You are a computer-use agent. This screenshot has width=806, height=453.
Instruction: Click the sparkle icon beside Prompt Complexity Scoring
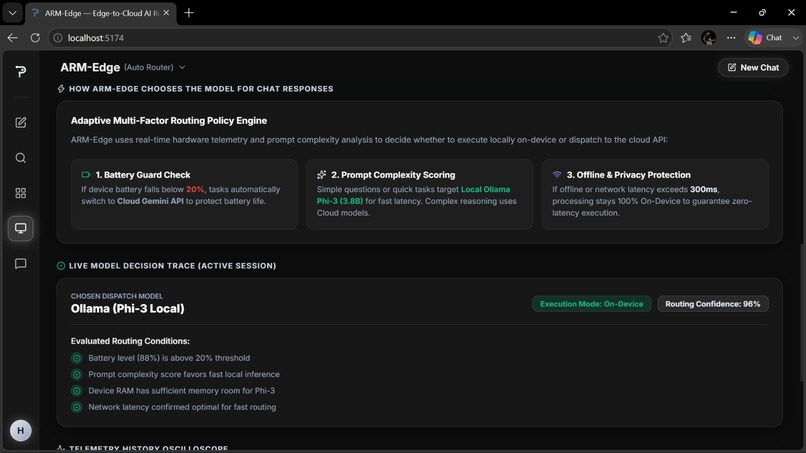pyautogui.click(x=321, y=175)
